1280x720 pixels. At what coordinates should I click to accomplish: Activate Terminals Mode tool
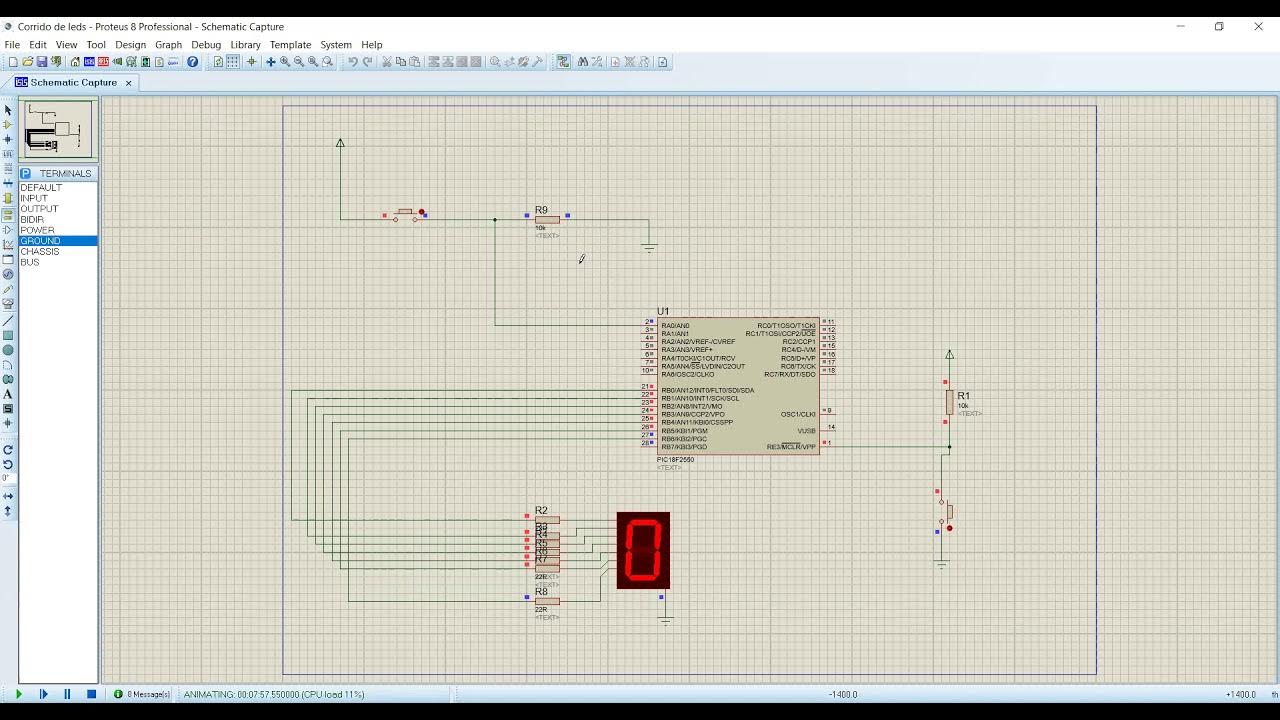pyautogui.click(x=8, y=213)
